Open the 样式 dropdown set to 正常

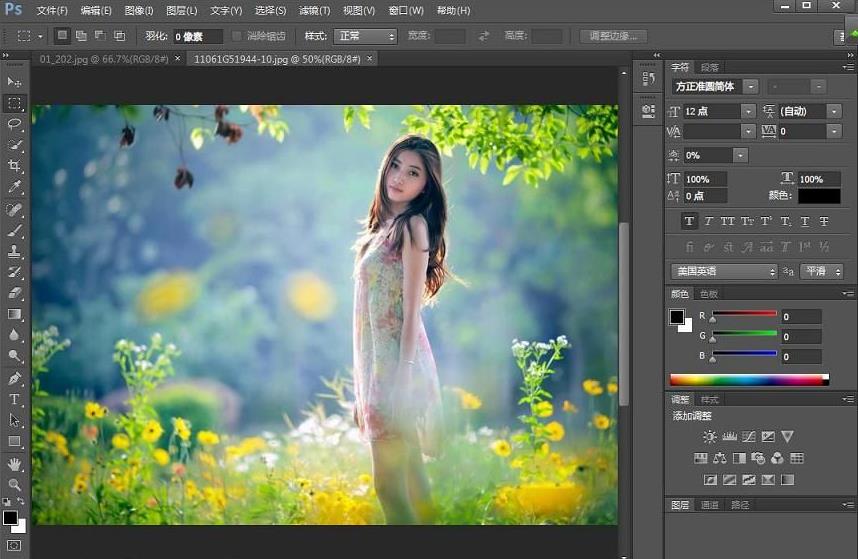pos(364,36)
